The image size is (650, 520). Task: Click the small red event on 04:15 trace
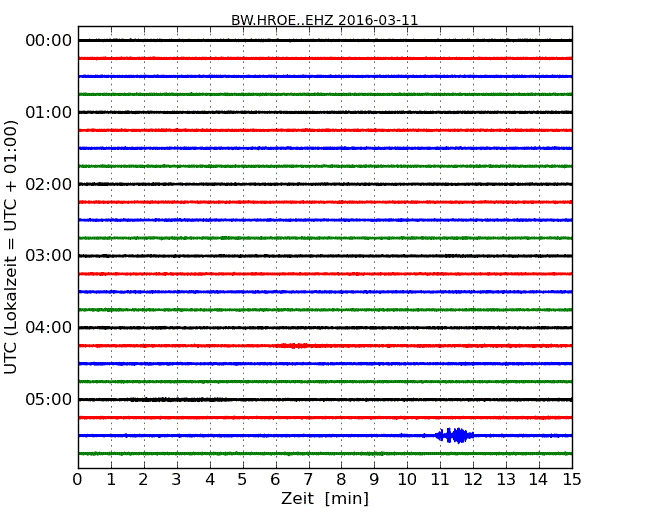[294, 345]
